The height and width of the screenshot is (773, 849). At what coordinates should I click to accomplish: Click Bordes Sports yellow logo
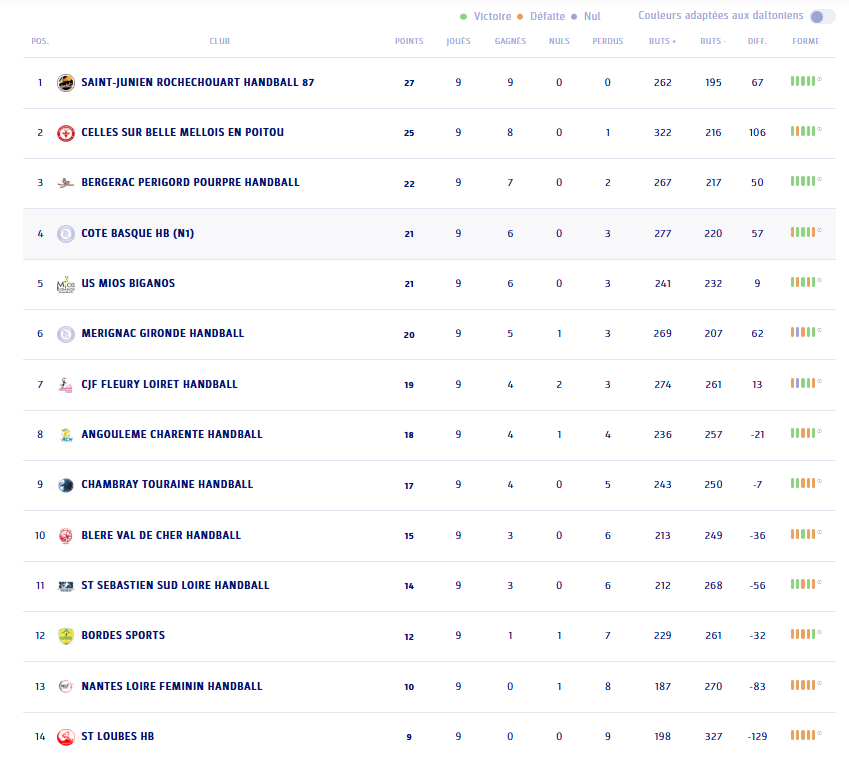(x=66, y=636)
